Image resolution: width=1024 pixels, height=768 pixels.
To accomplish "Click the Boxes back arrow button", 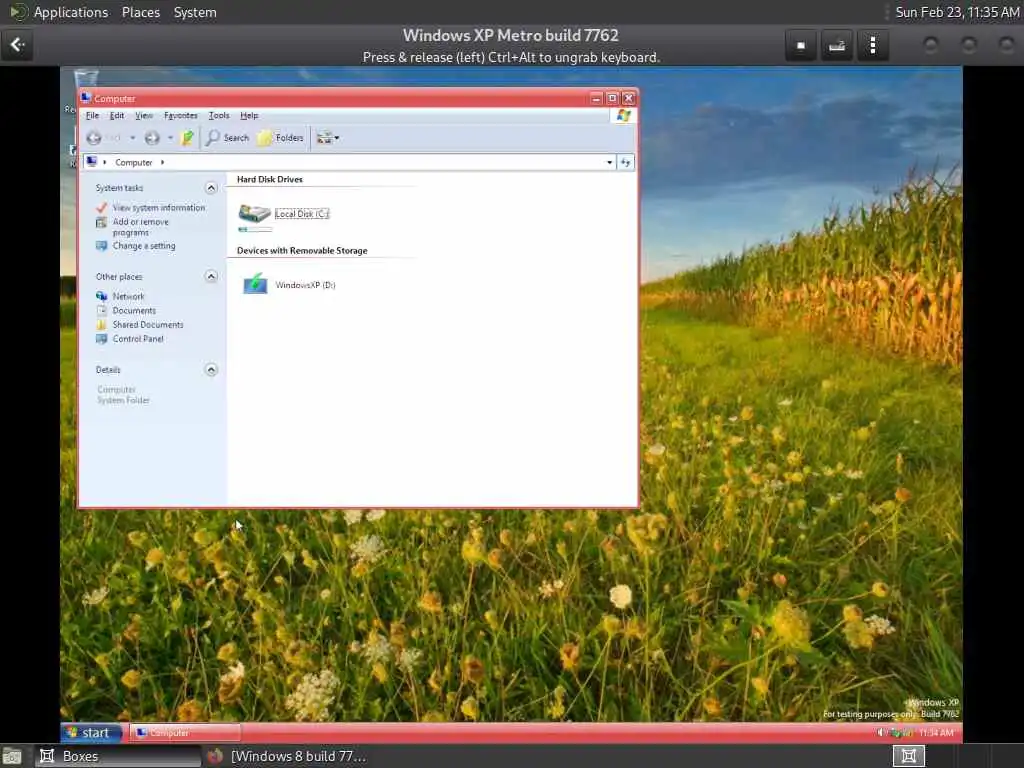I will click(x=17, y=45).
